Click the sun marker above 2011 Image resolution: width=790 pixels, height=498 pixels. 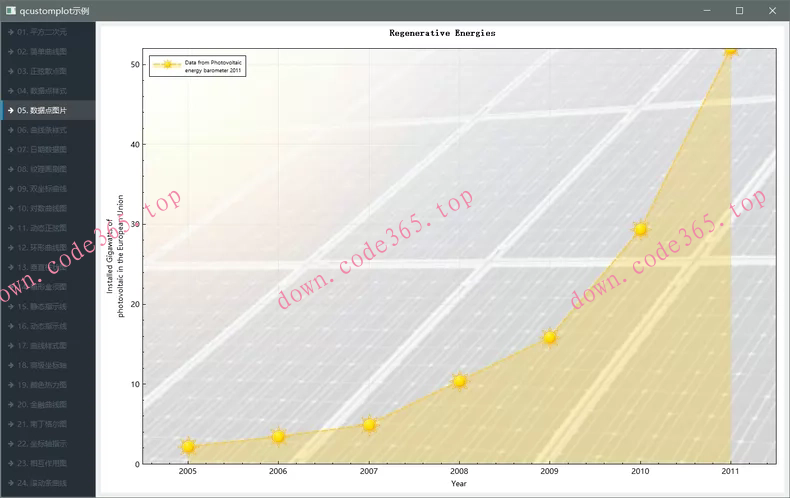click(x=730, y=48)
